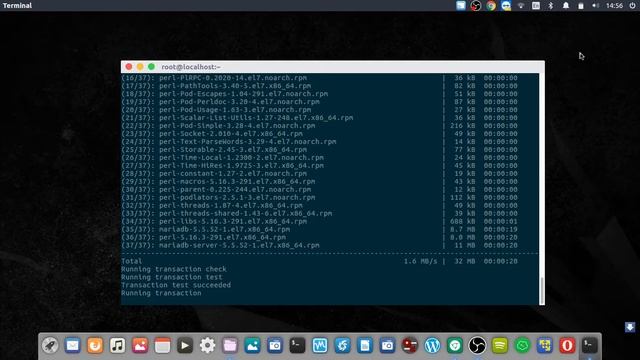
Task: Open the system monitor waveform icon in dock
Action: point(320,346)
